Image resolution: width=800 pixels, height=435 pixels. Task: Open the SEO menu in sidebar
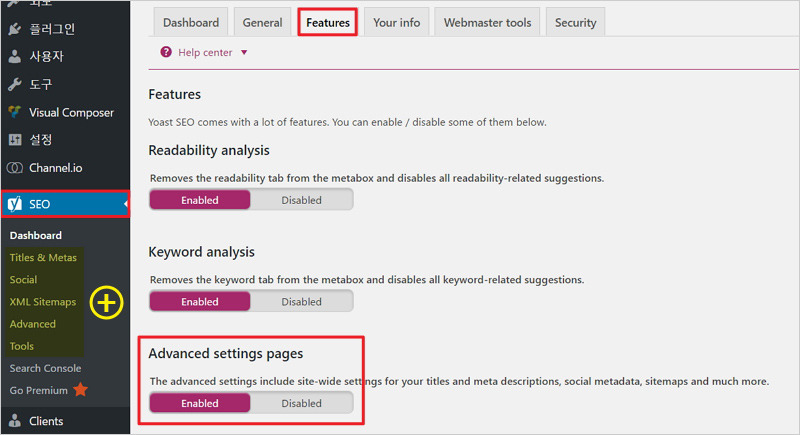pyautogui.click(x=65, y=204)
